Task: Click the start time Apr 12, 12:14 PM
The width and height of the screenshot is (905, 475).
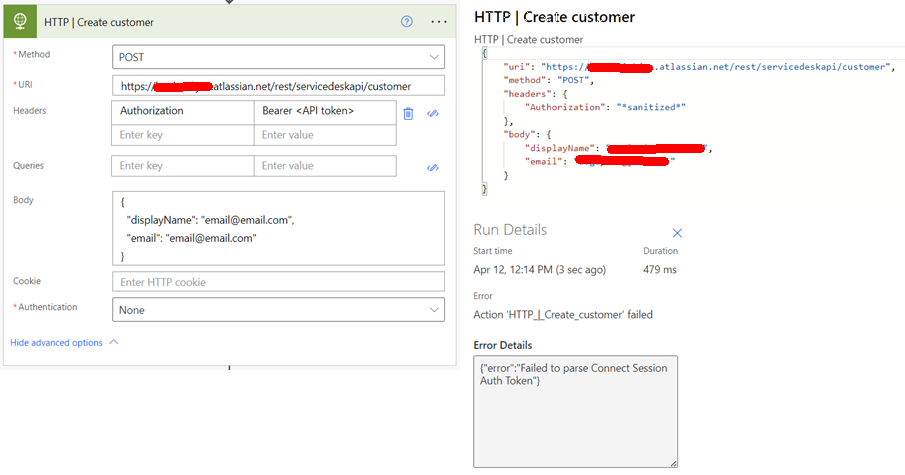Action: [540, 270]
